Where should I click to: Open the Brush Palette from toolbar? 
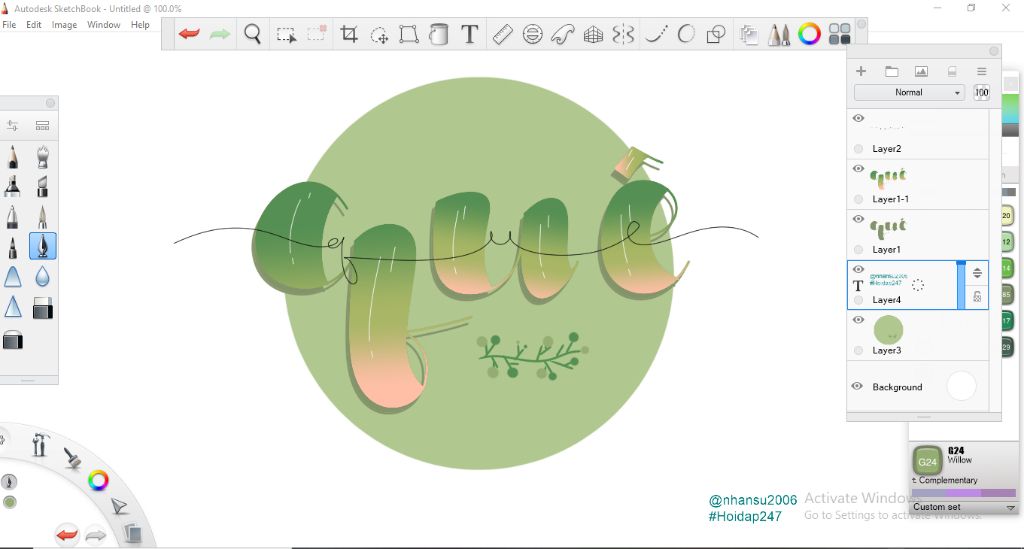(x=778, y=34)
